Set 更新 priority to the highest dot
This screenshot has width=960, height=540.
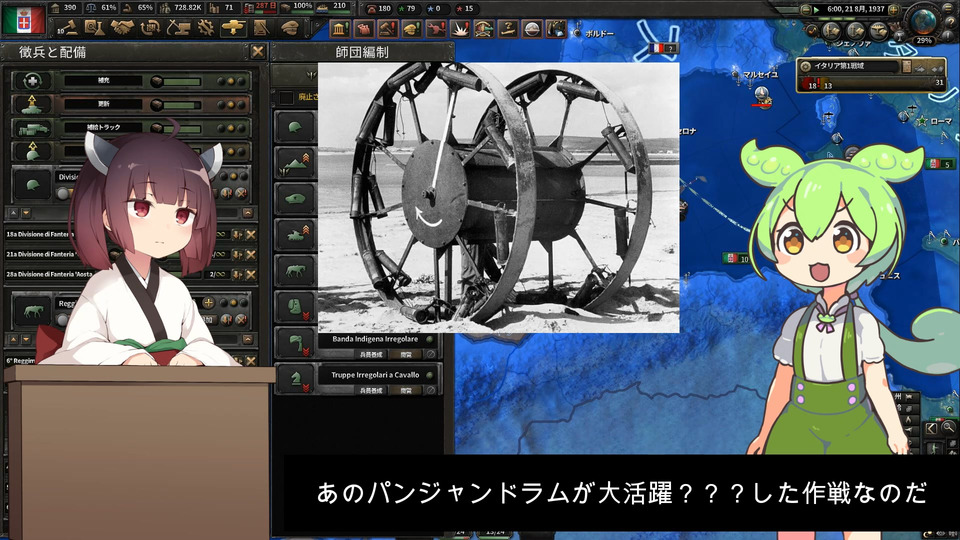[243, 105]
